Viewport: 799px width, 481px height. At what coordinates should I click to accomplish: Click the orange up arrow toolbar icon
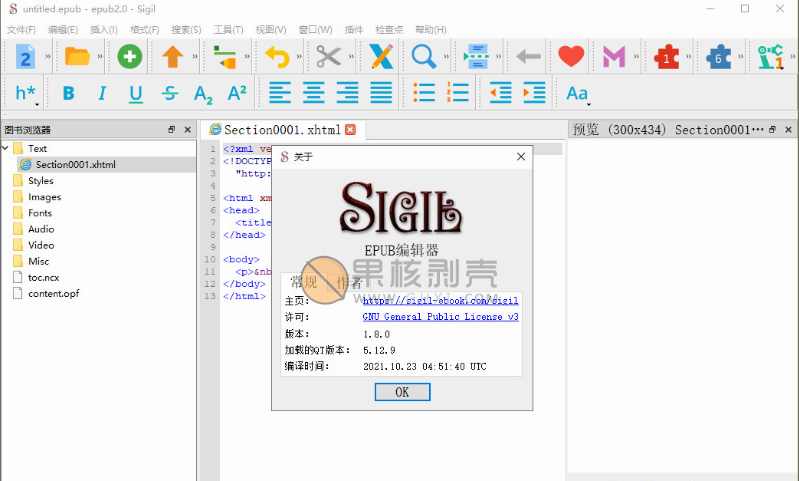click(173, 56)
